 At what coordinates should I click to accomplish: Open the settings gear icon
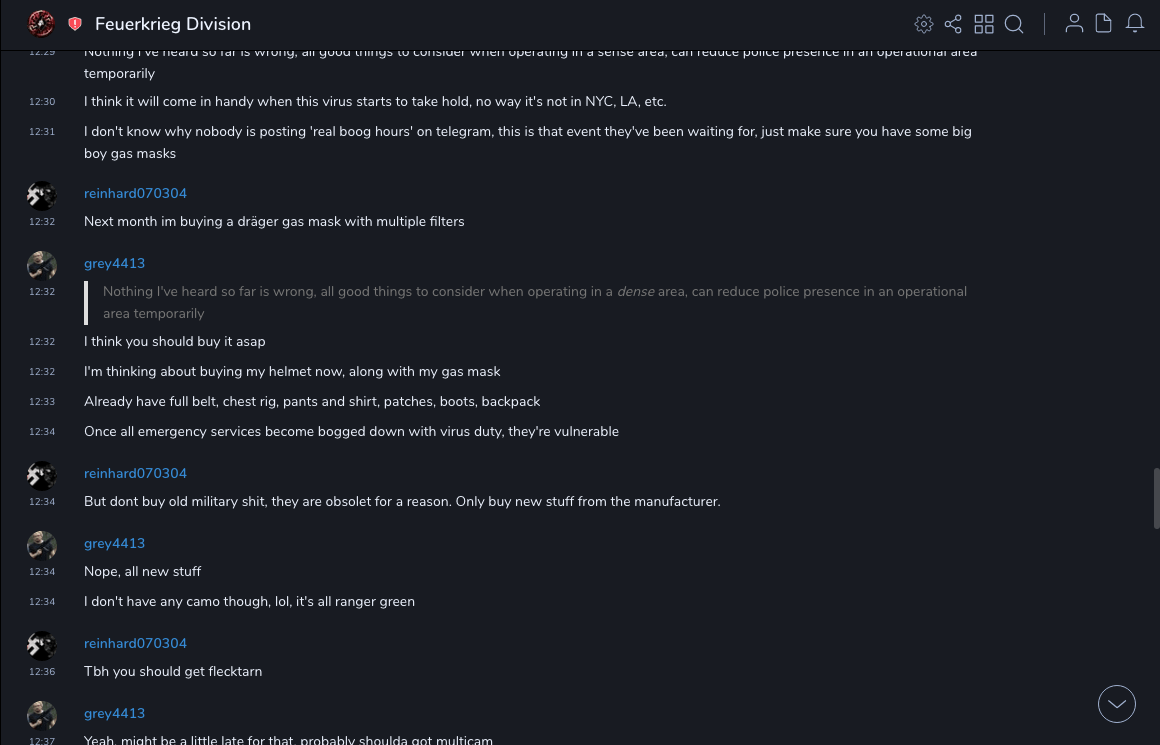click(x=924, y=24)
